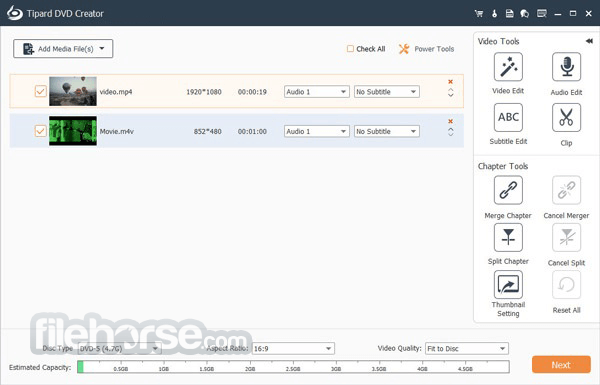Image resolution: width=600 pixels, height=385 pixels.
Task: Click the Tipard DVD Creator logo
Action: click(15, 13)
